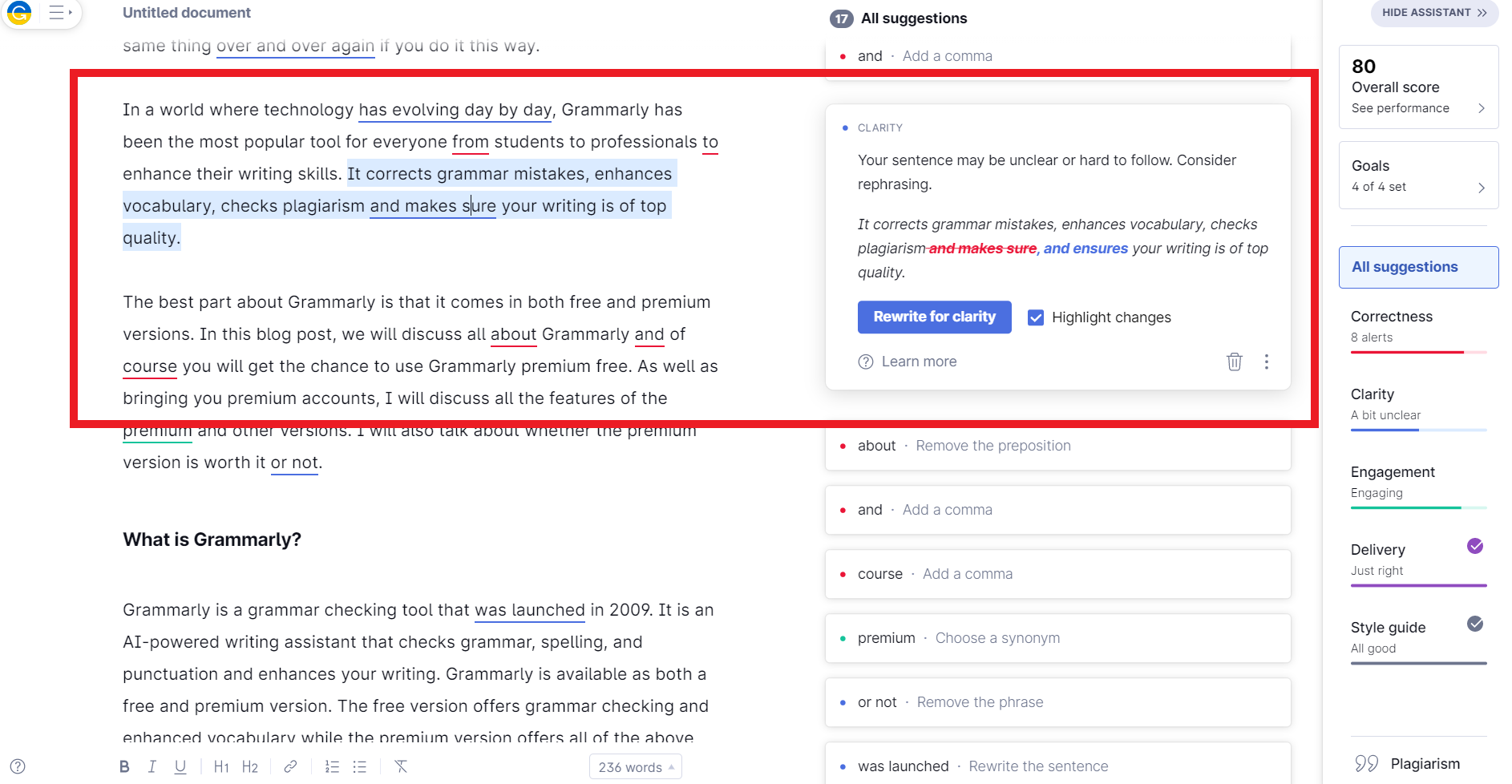Switch to the All suggestions view
This screenshot has width=1512, height=784.
click(1417, 267)
